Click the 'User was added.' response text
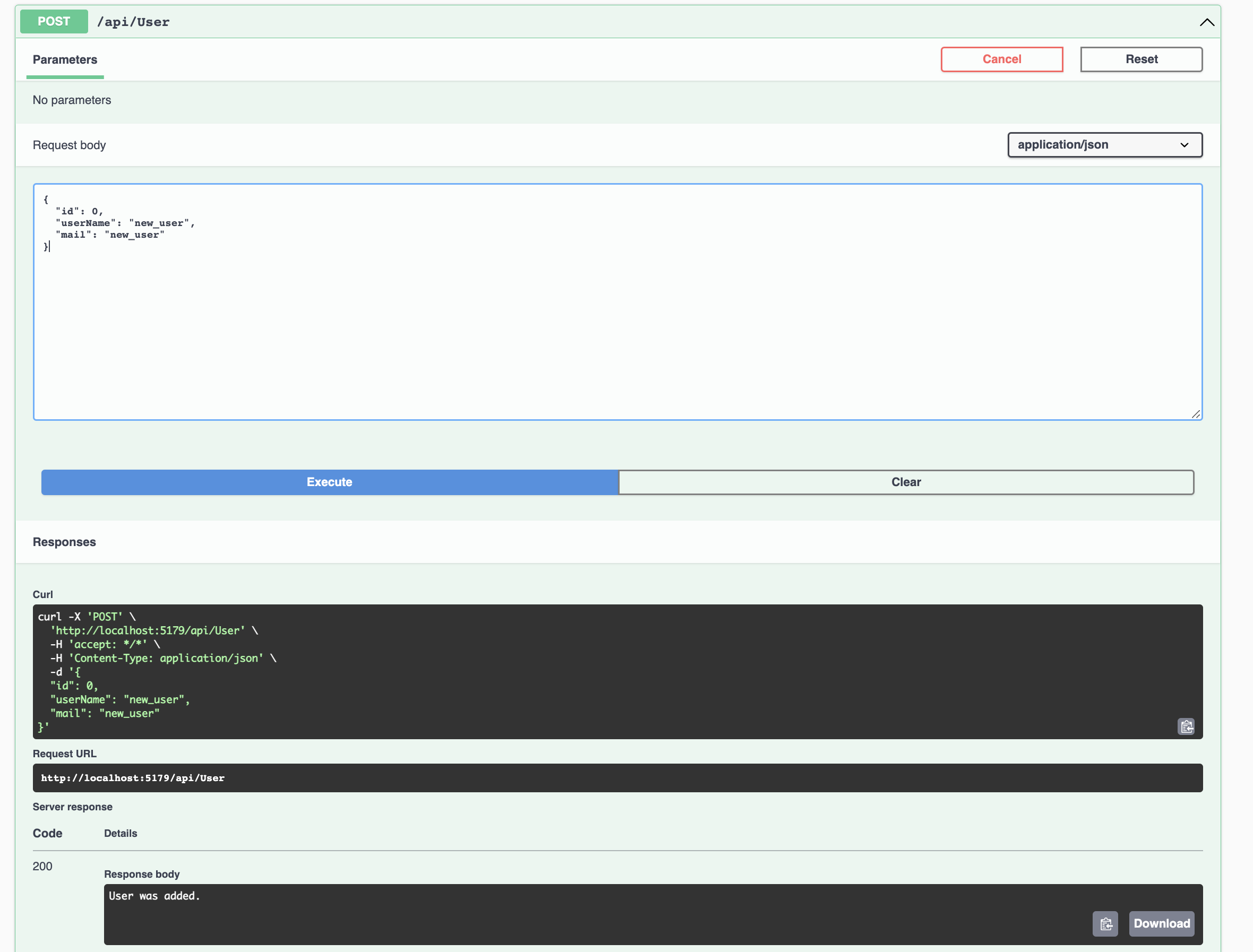 point(154,896)
